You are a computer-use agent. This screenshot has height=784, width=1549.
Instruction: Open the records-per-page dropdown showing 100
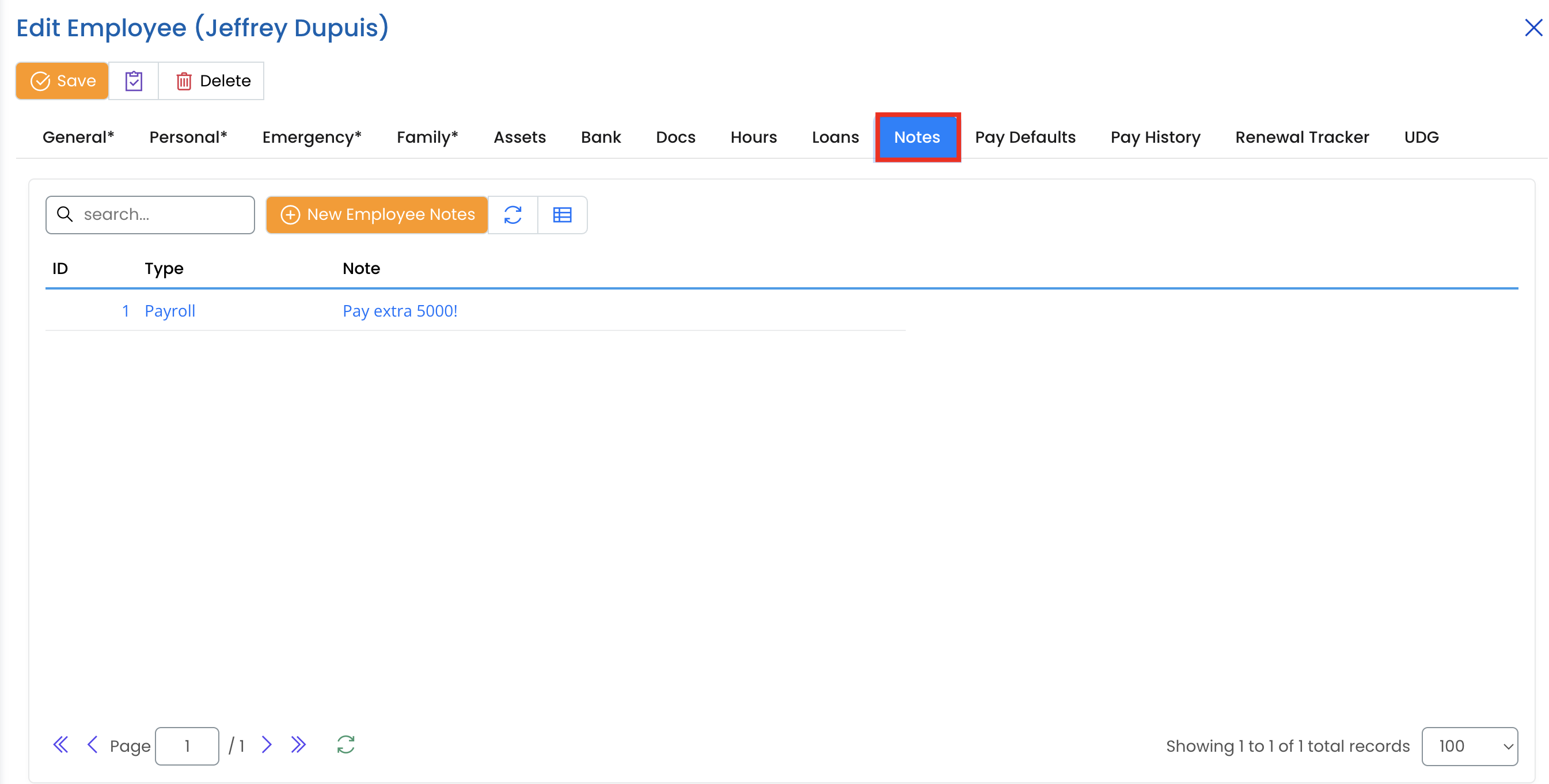point(1469,746)
